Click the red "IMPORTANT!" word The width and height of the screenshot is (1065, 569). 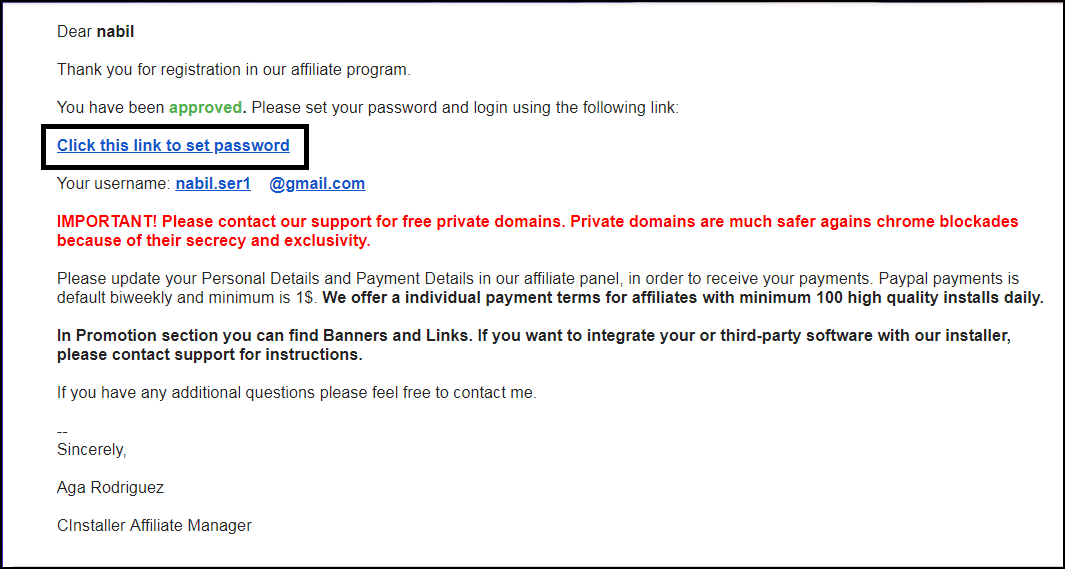click(107, 222)
